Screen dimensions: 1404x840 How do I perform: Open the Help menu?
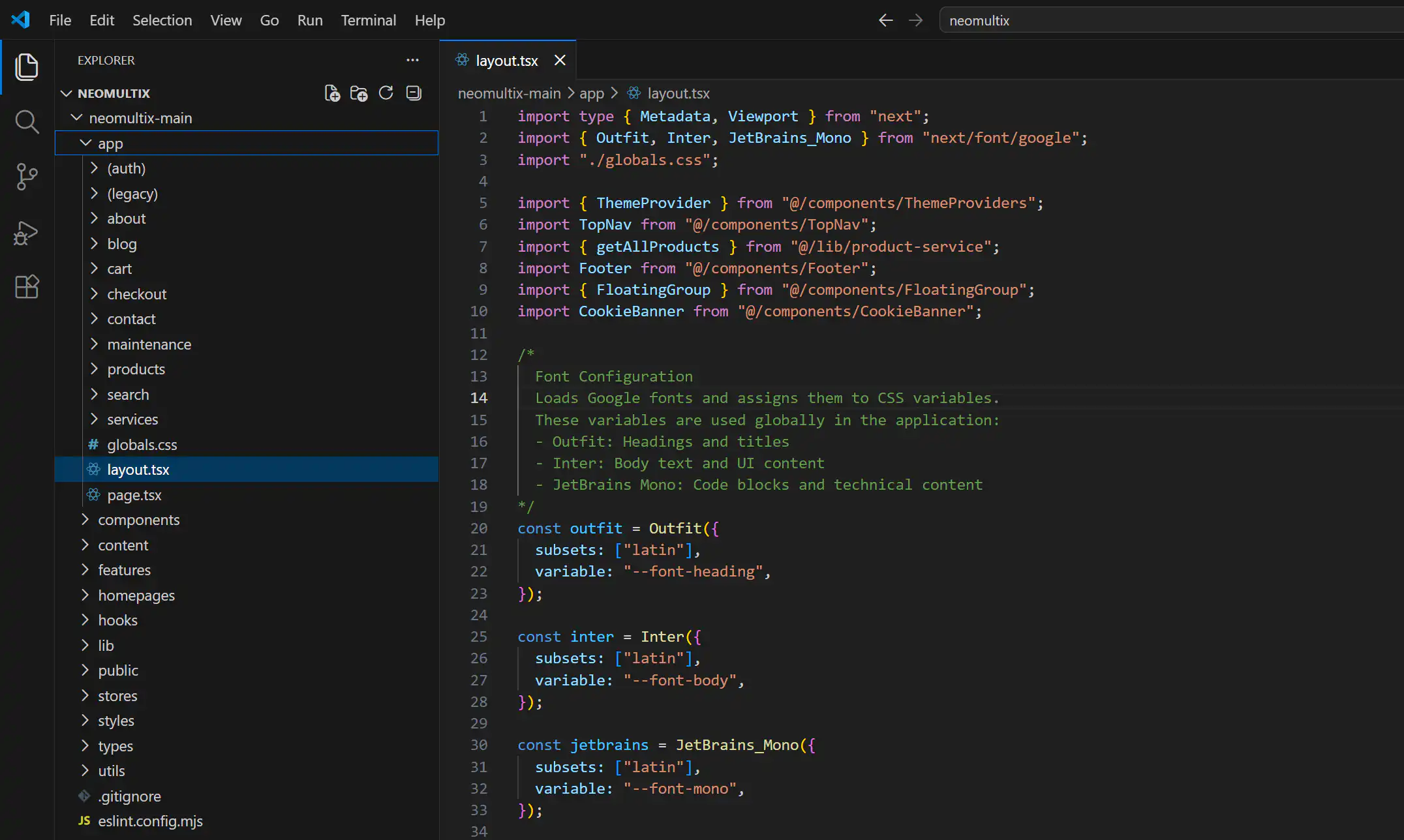tap(430, 20)
